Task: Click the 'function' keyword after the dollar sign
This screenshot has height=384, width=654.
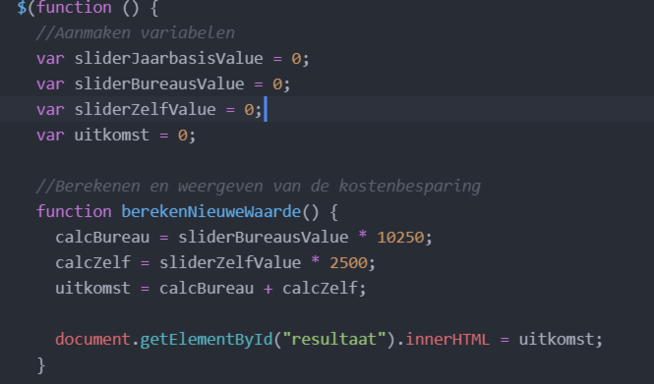Action: click(74, 8)
